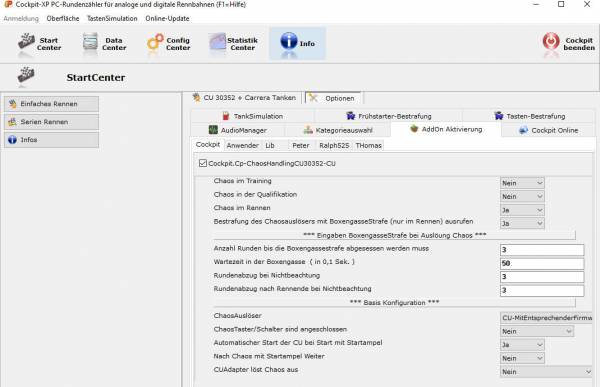
Task: Open the Anmeldung menu
Action: point(21,18)
